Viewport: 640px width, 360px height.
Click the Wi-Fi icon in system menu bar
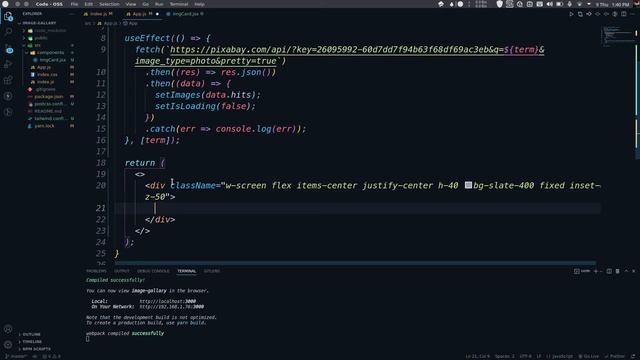coord(579,4)
